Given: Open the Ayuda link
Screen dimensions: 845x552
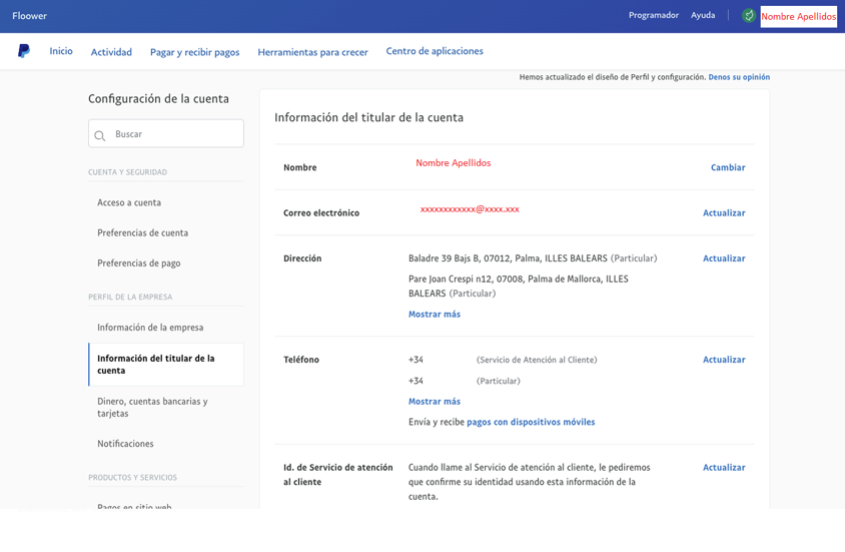Looking at the screenshot, I should point(703,15).
